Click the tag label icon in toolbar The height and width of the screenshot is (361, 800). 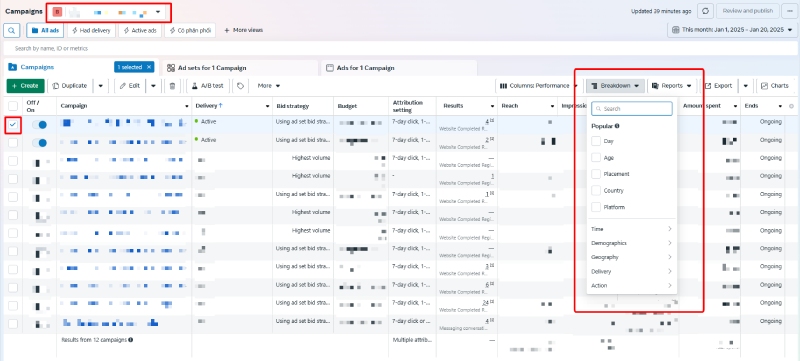point(240,86)
